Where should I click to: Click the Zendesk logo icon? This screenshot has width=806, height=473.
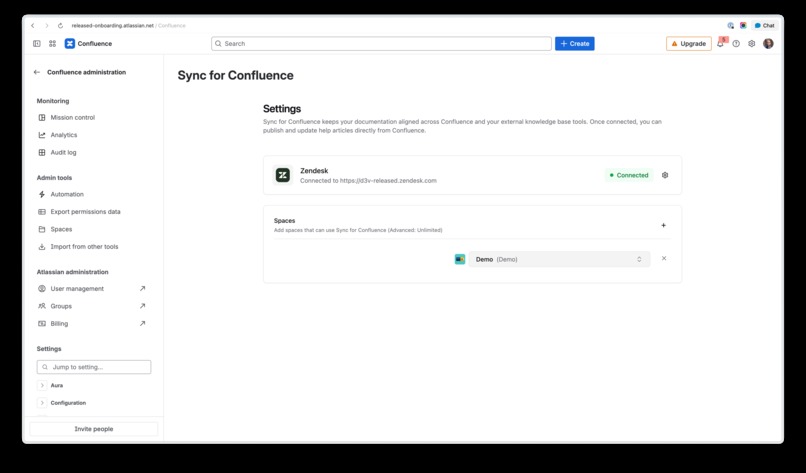click(283, 175)
